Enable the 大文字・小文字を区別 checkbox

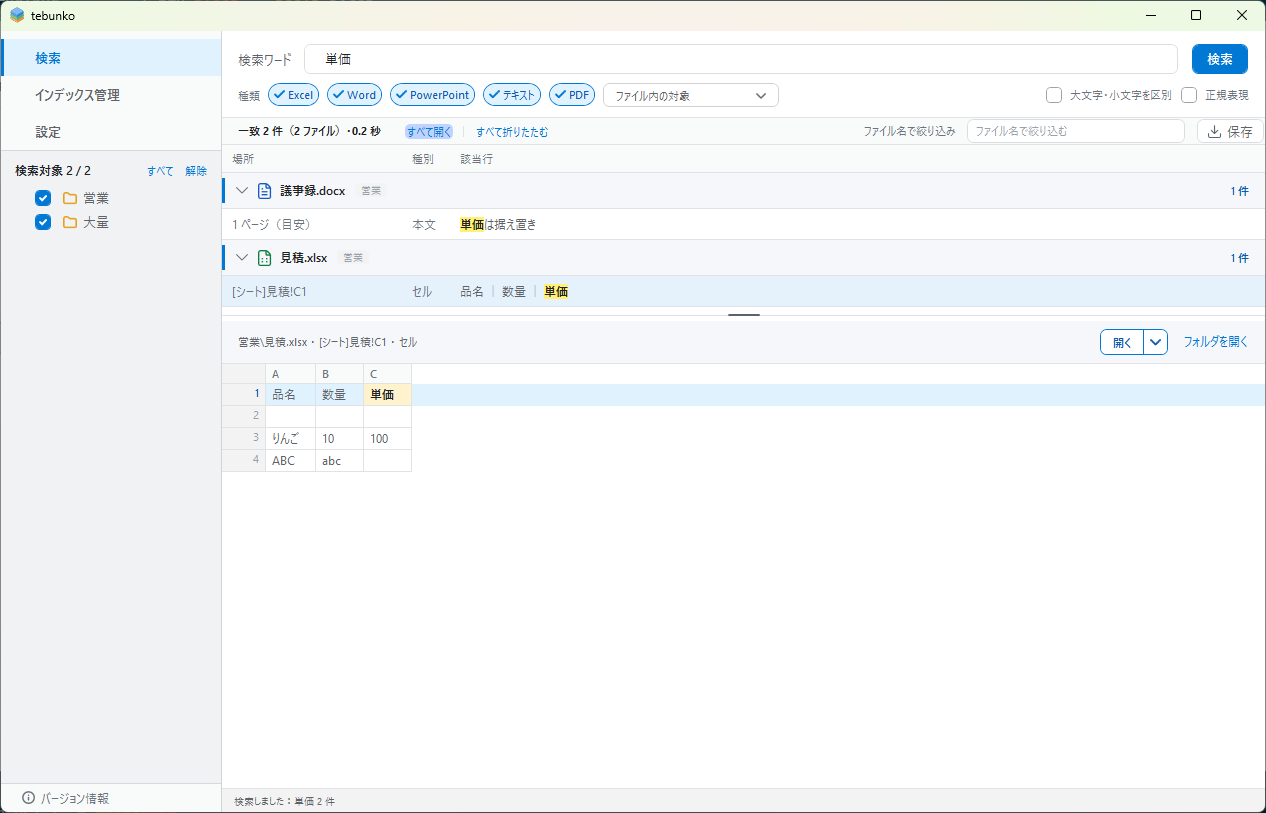click(x=1054, y=95)
